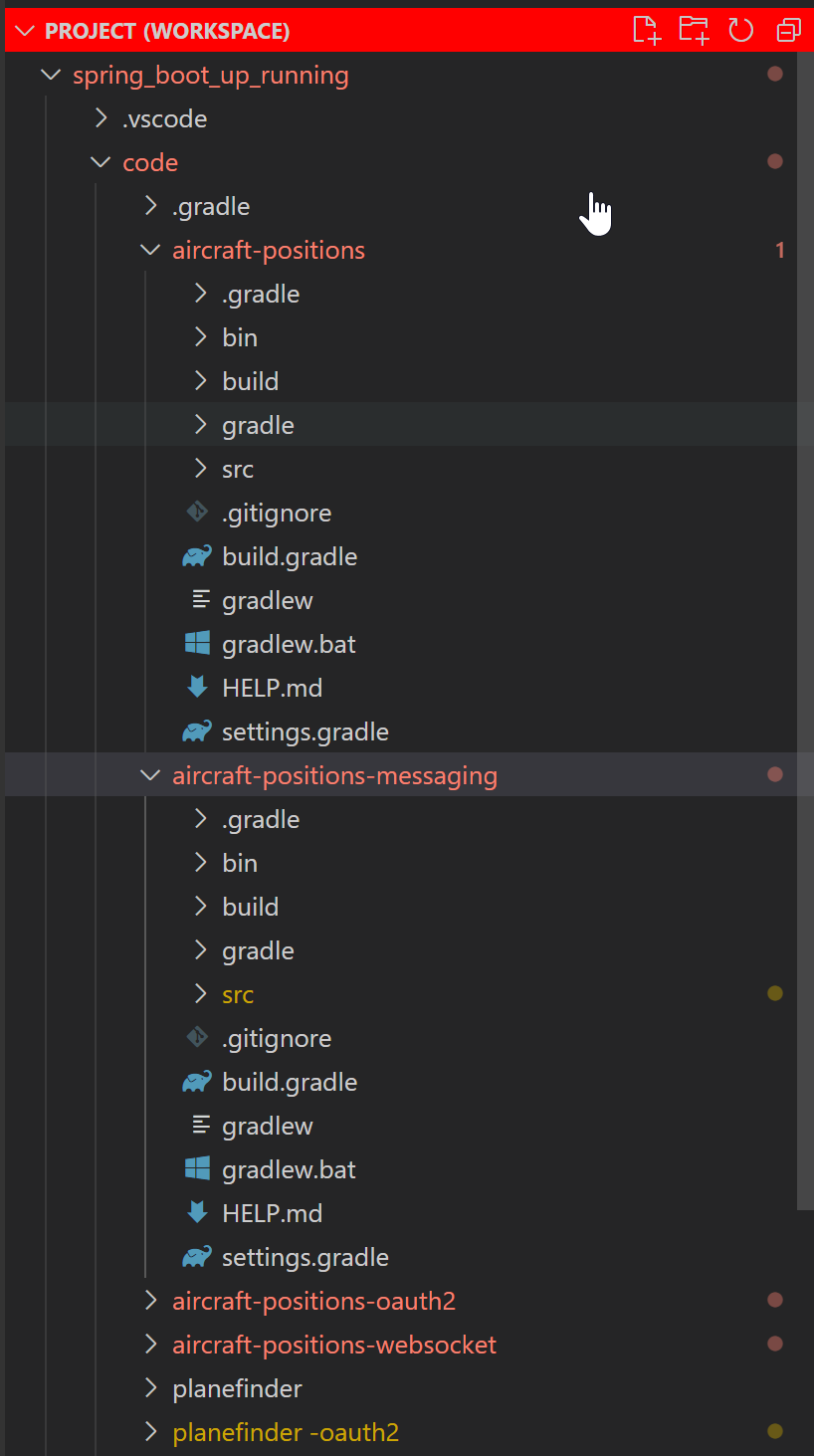Click the New Folder icon in Explorer header
This screenshot has height=1456, width=814.
(x=693, y=30)
